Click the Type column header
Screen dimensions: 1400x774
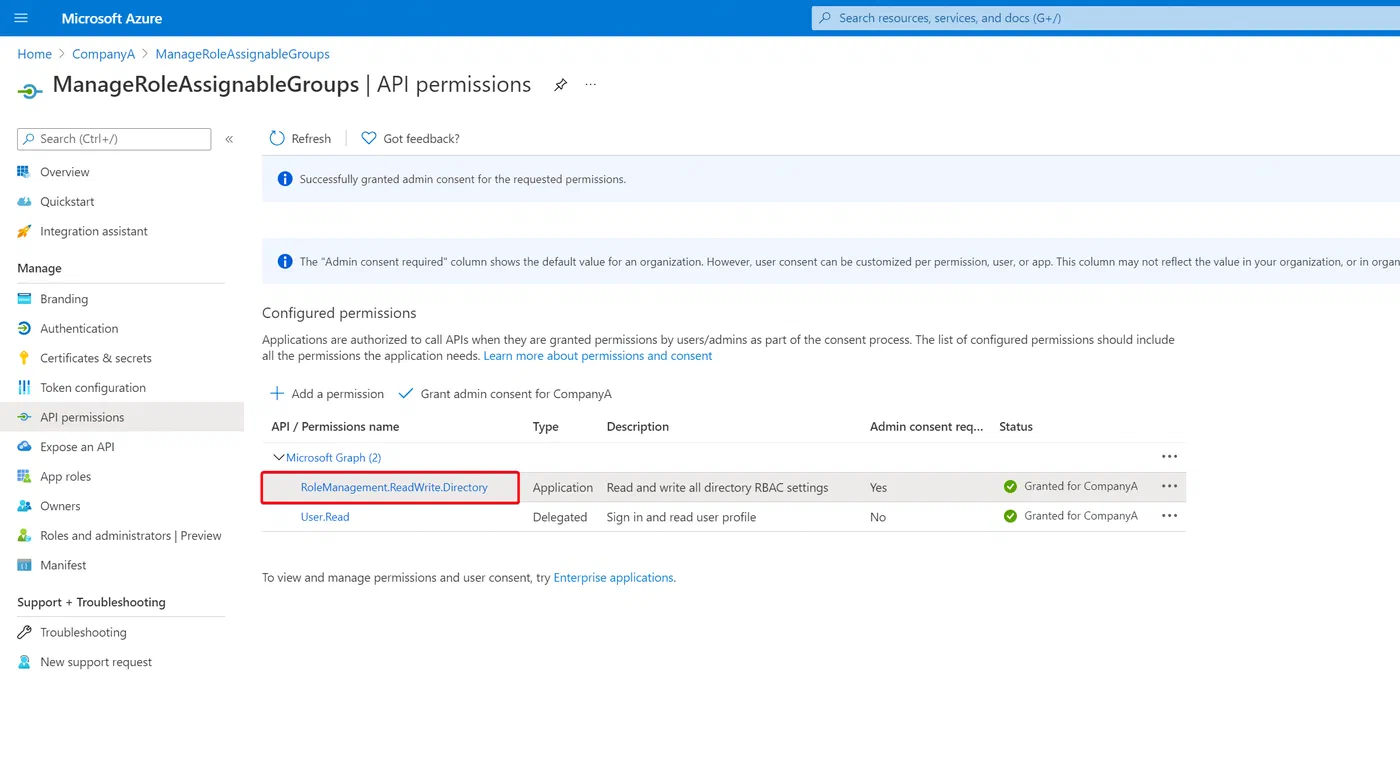[546, 427]
